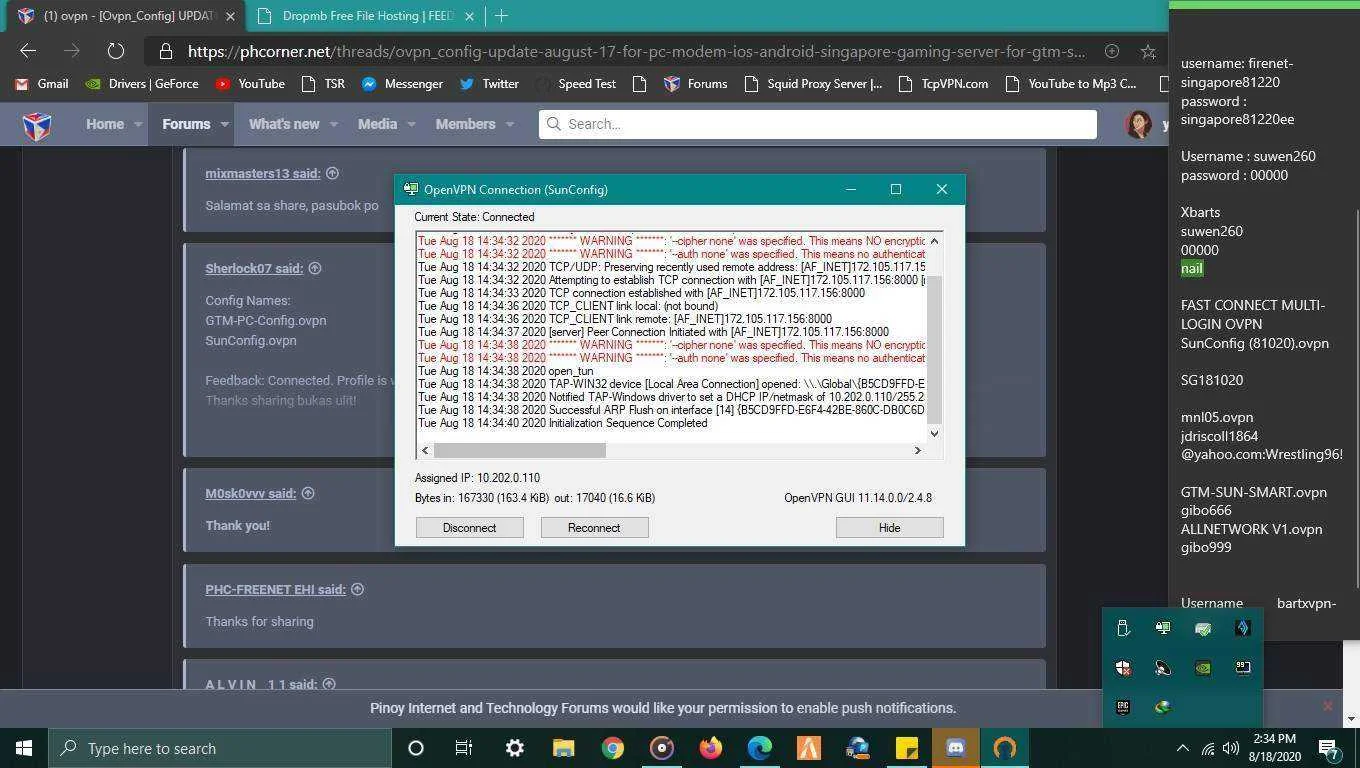Launch Firefox from the taskbar
Image resolution: width=1360 pixels, height=768 pixels.
tap(710, 748)
